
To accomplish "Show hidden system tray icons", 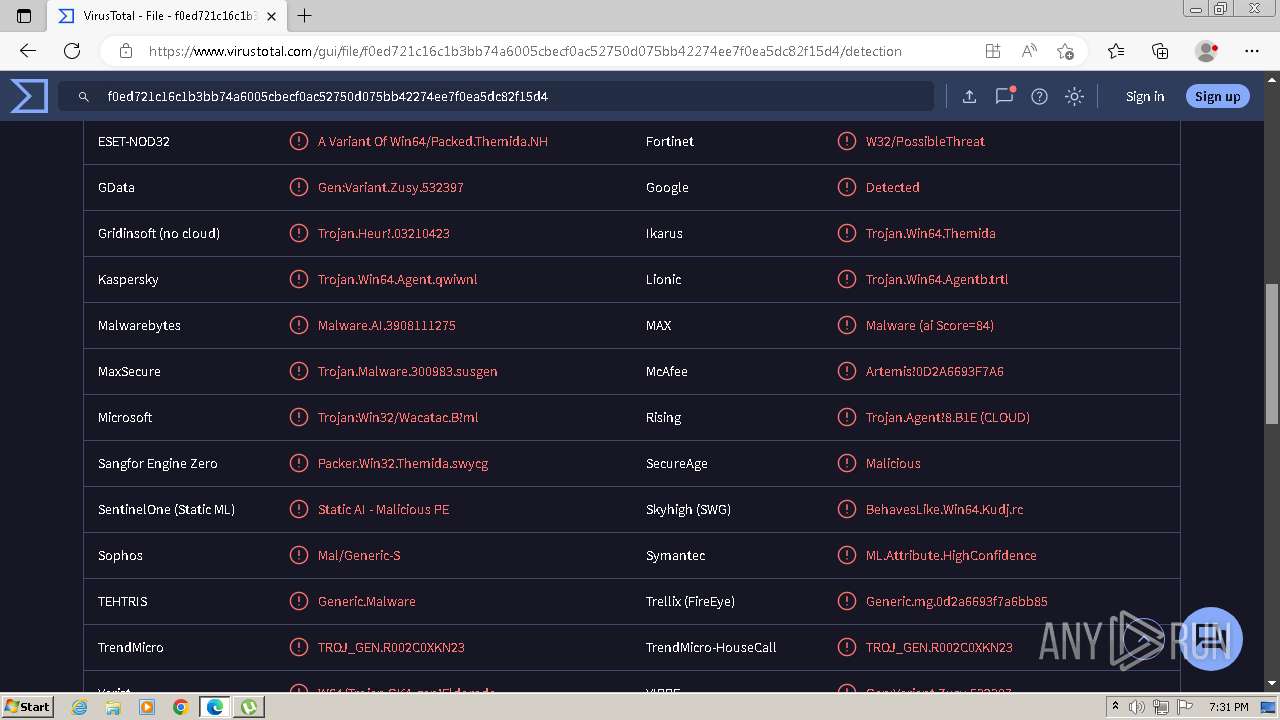I will 1116,707.
